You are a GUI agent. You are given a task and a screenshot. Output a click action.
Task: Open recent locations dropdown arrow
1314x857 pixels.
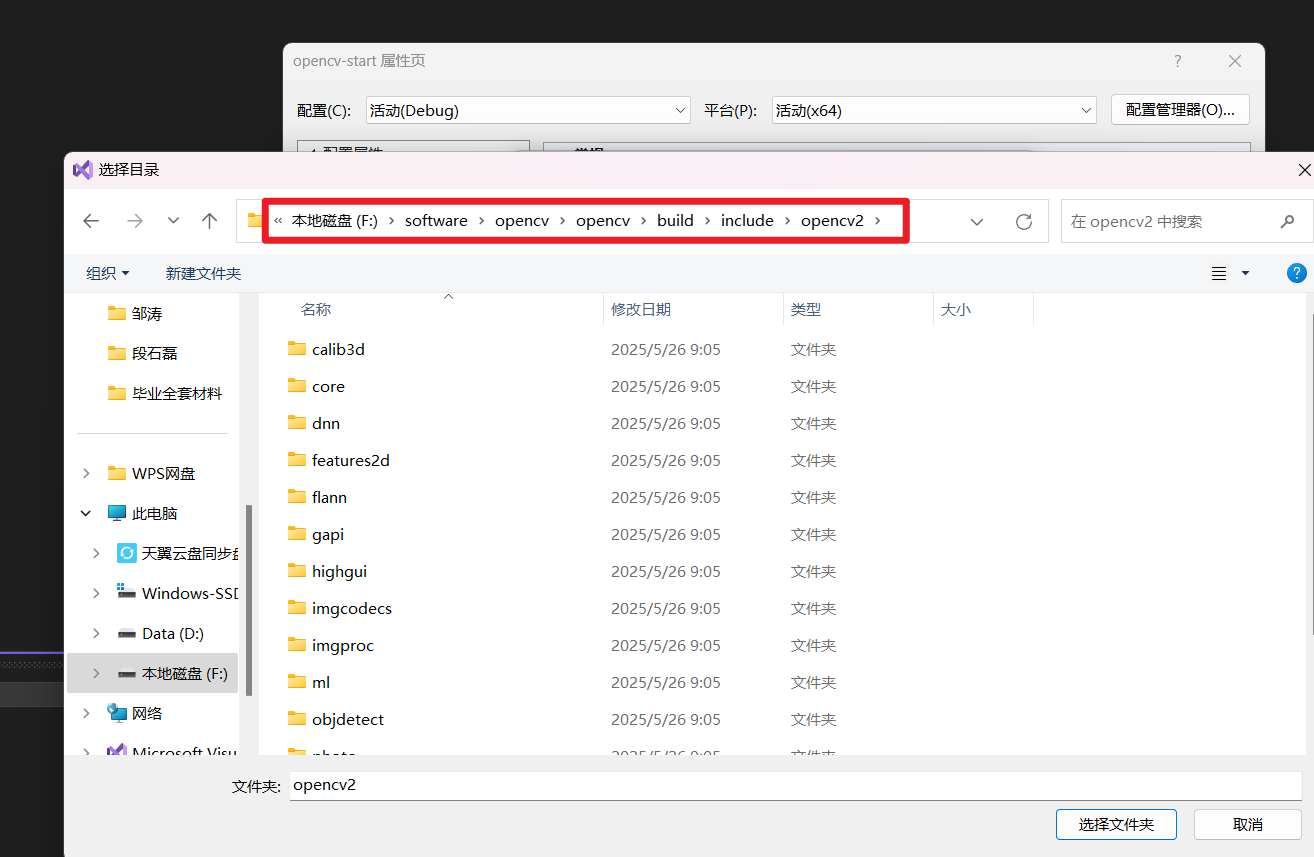tap(173, 221)
